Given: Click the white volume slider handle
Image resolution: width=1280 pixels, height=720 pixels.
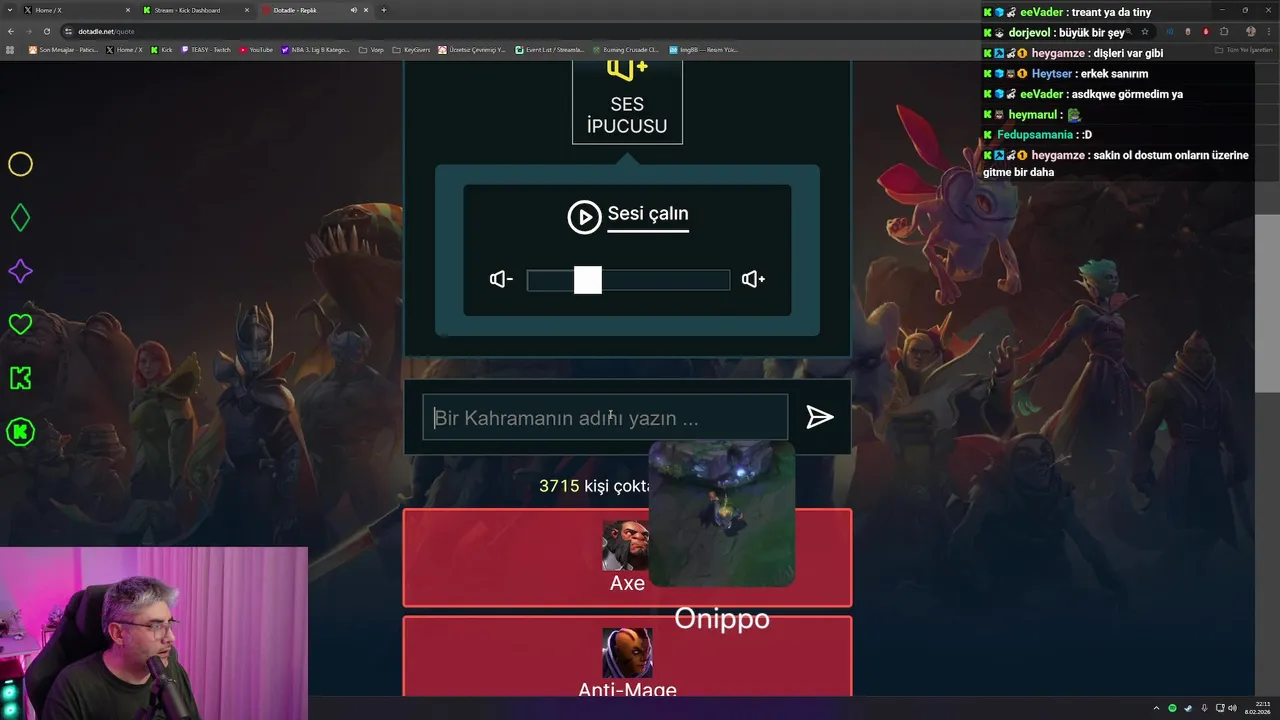Looking at the screenshot, I should [x=588, y=280].
